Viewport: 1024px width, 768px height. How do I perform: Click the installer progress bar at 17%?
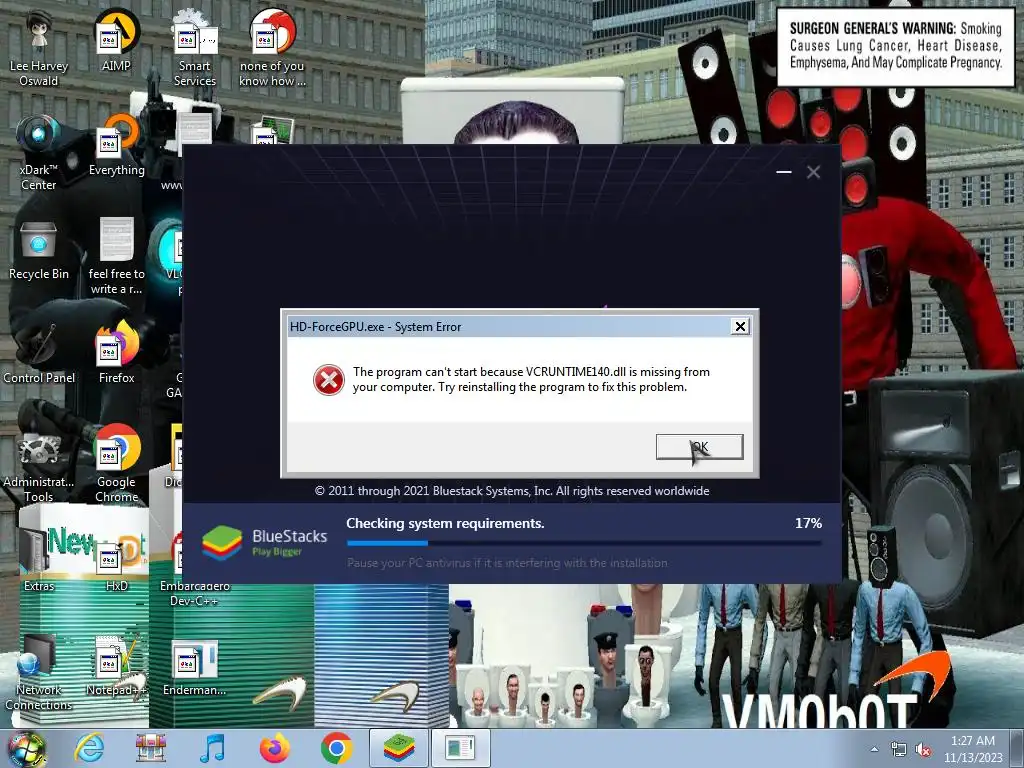point(584,543)
